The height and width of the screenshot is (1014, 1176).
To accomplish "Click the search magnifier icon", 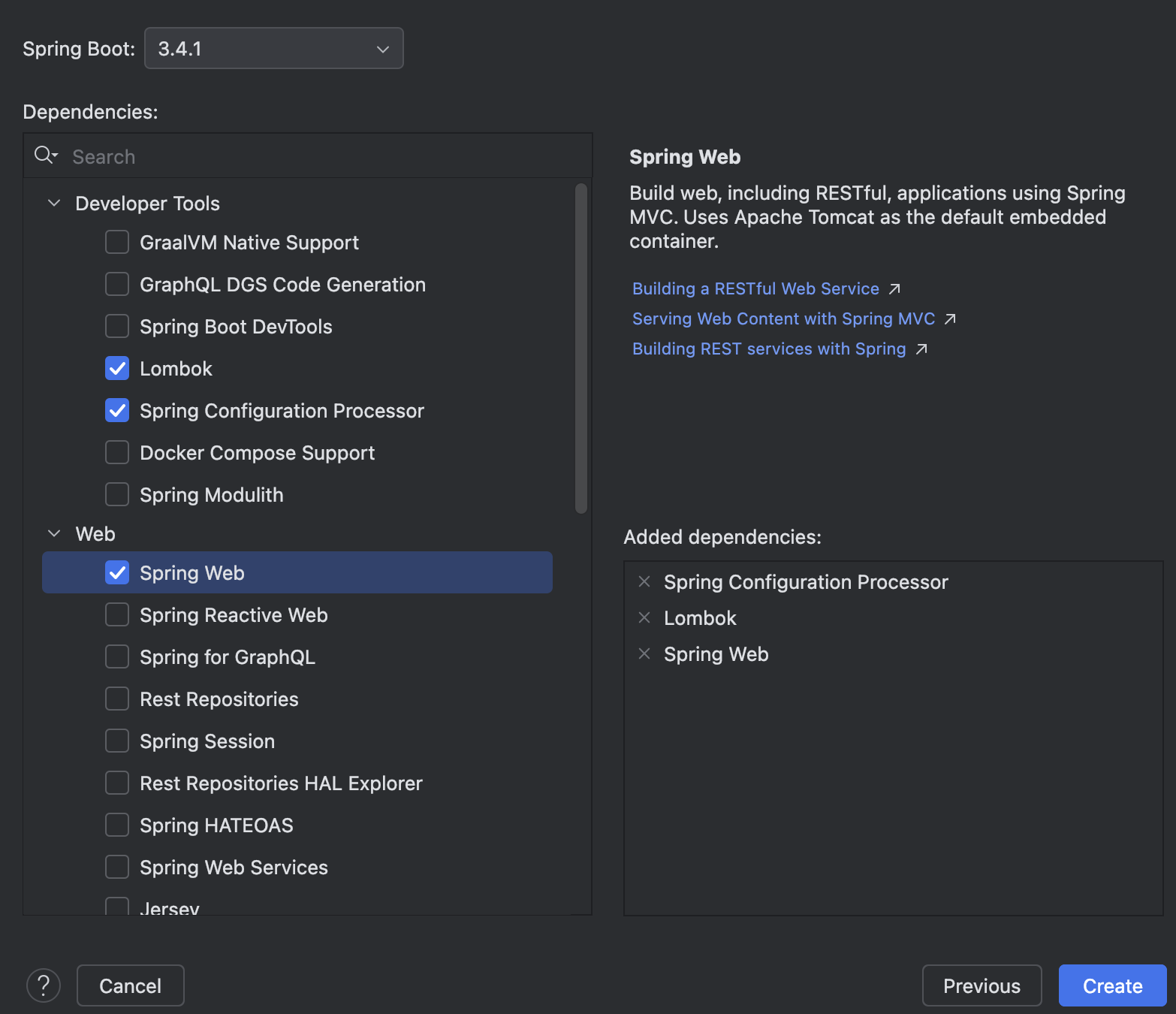I will [44, 155].
